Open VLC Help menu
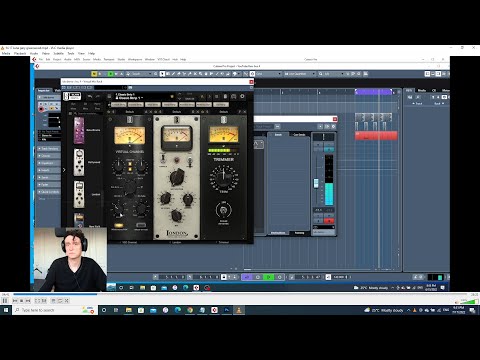The height and width of the screenshot is (360, 480). [x=92, y=53]
